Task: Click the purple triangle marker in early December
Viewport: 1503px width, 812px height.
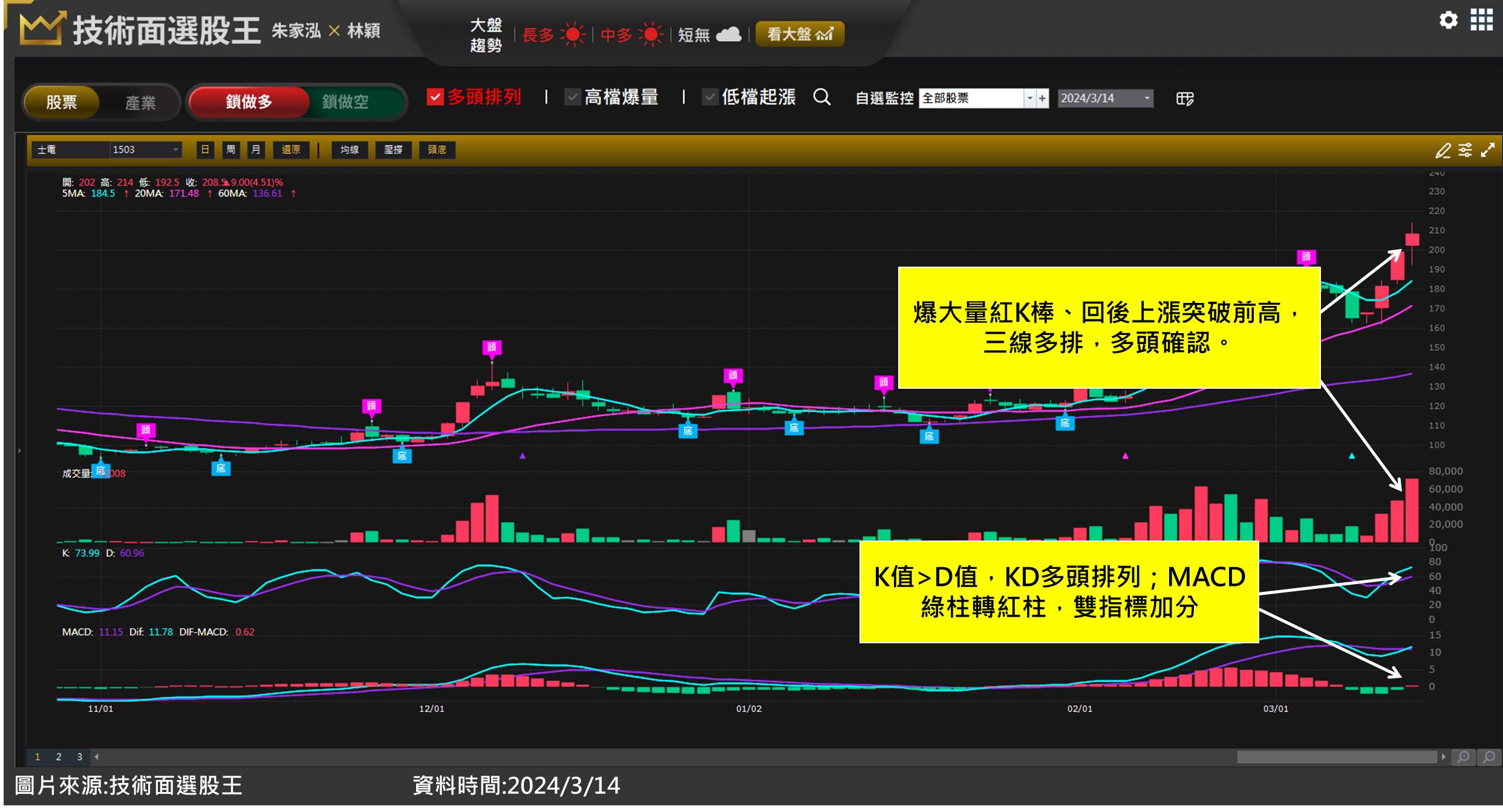Action: 523,456
